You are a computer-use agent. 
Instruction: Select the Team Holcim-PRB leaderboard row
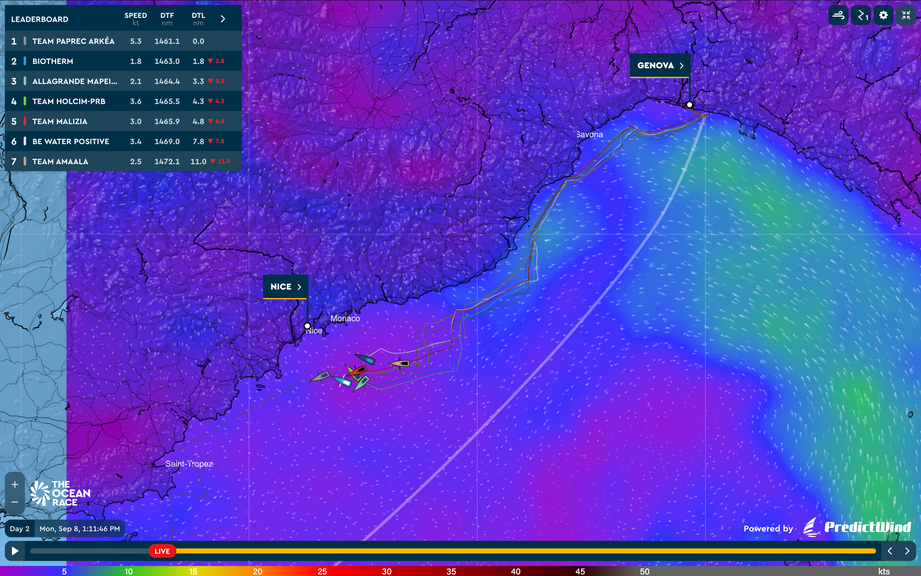123,101
